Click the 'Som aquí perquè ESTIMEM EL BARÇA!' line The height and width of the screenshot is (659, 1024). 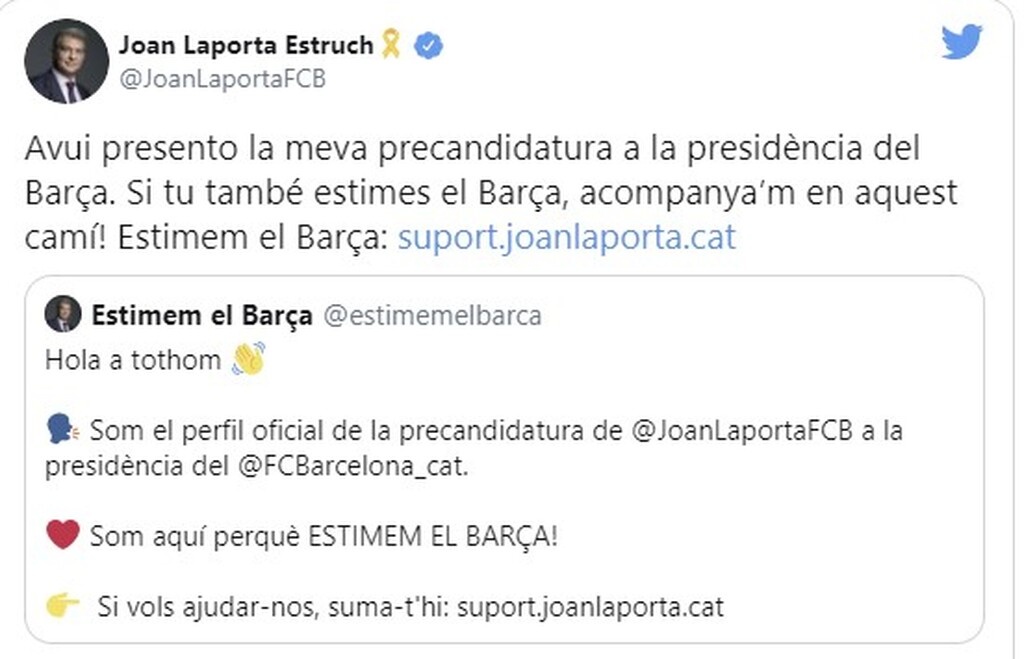coord(324,536)
